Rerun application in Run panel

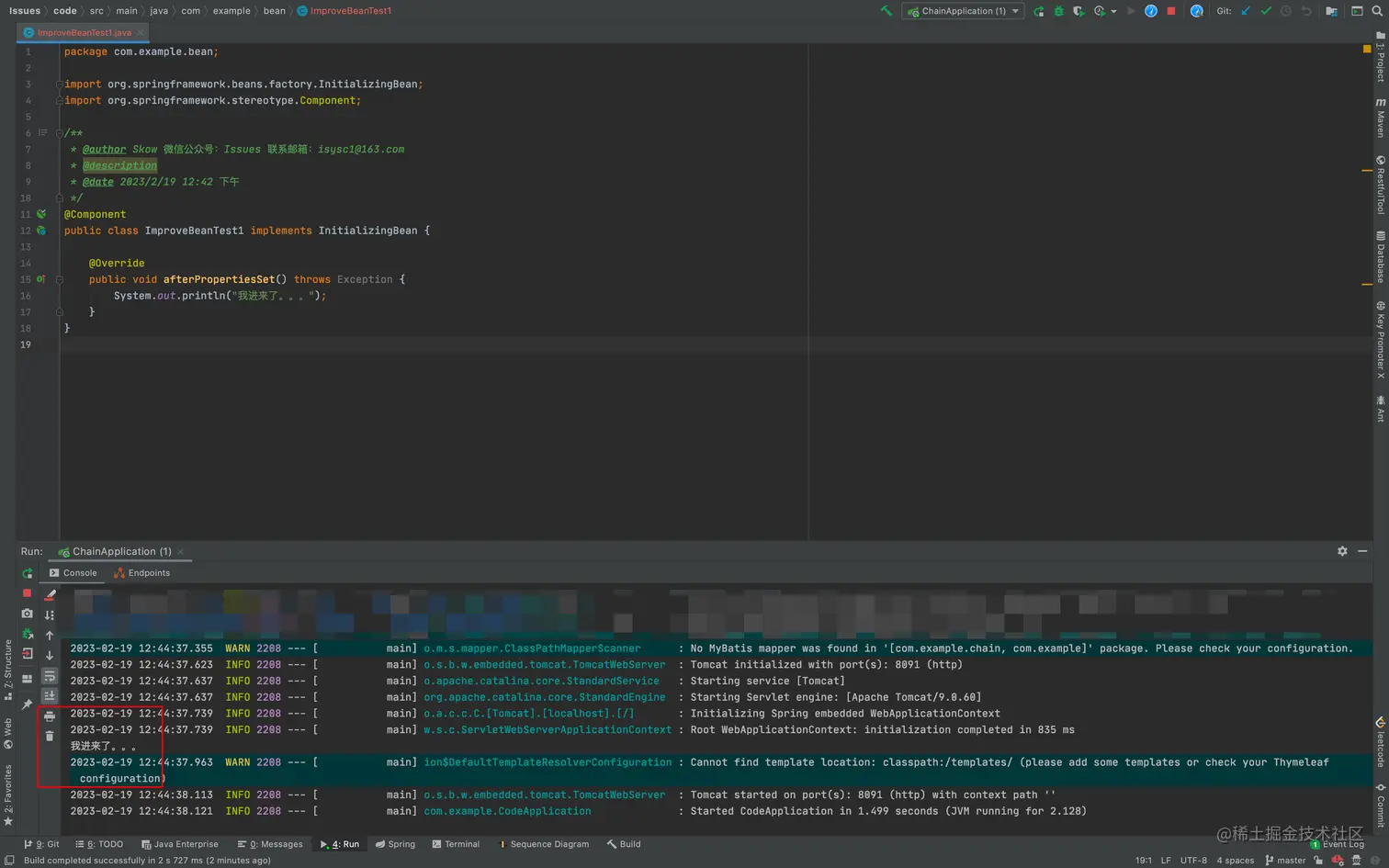coord(28,573)
